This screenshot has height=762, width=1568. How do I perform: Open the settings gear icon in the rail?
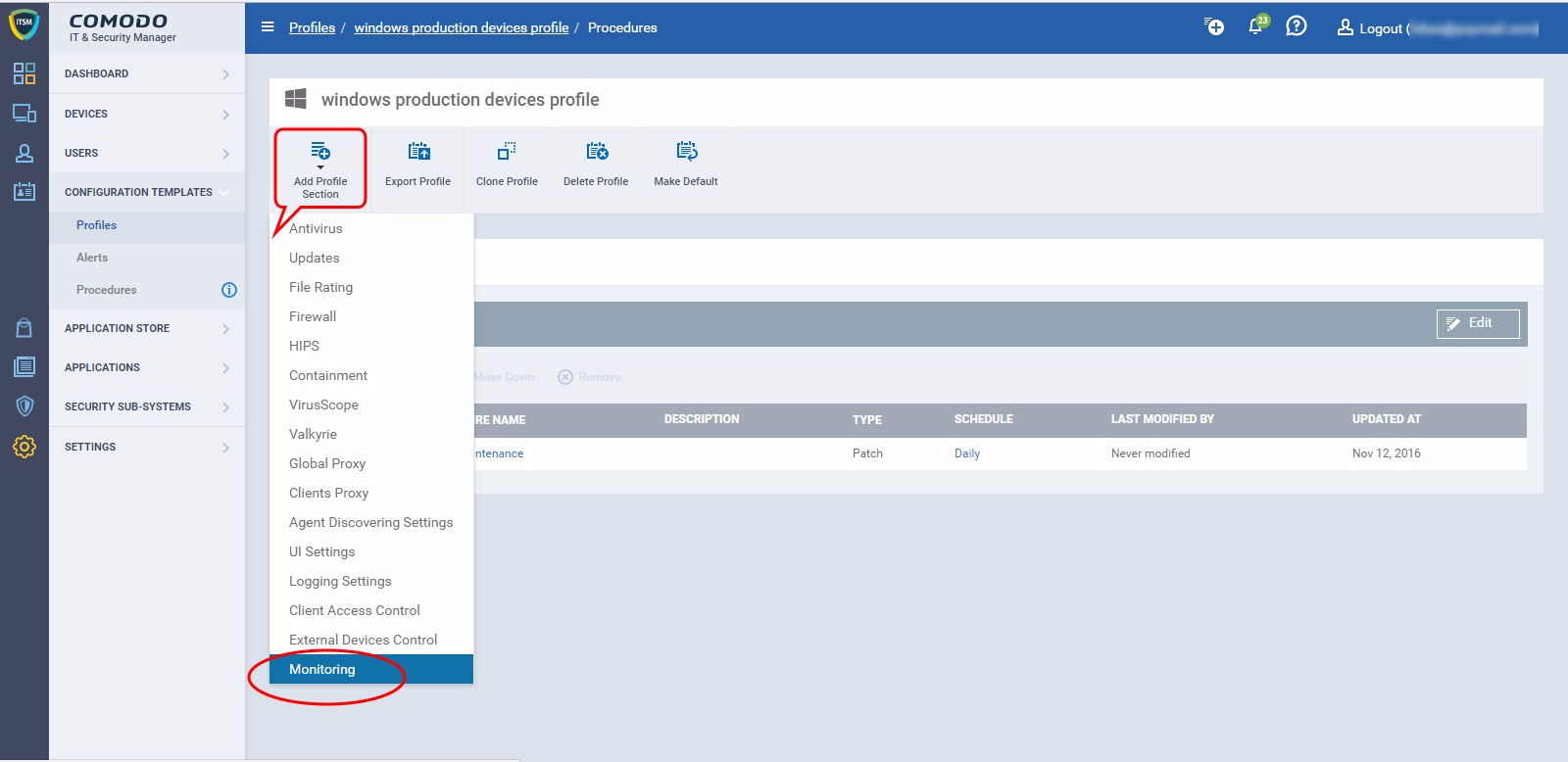click(24, 447)
